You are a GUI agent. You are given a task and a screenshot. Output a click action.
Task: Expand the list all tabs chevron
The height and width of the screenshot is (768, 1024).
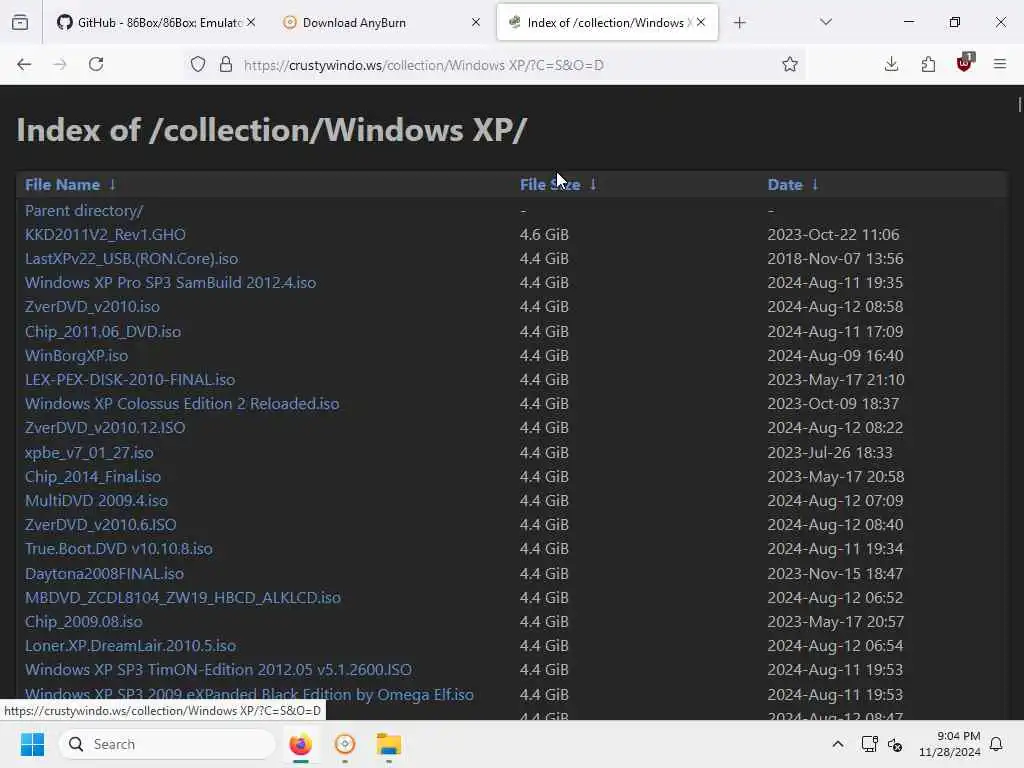coord(825,22)
